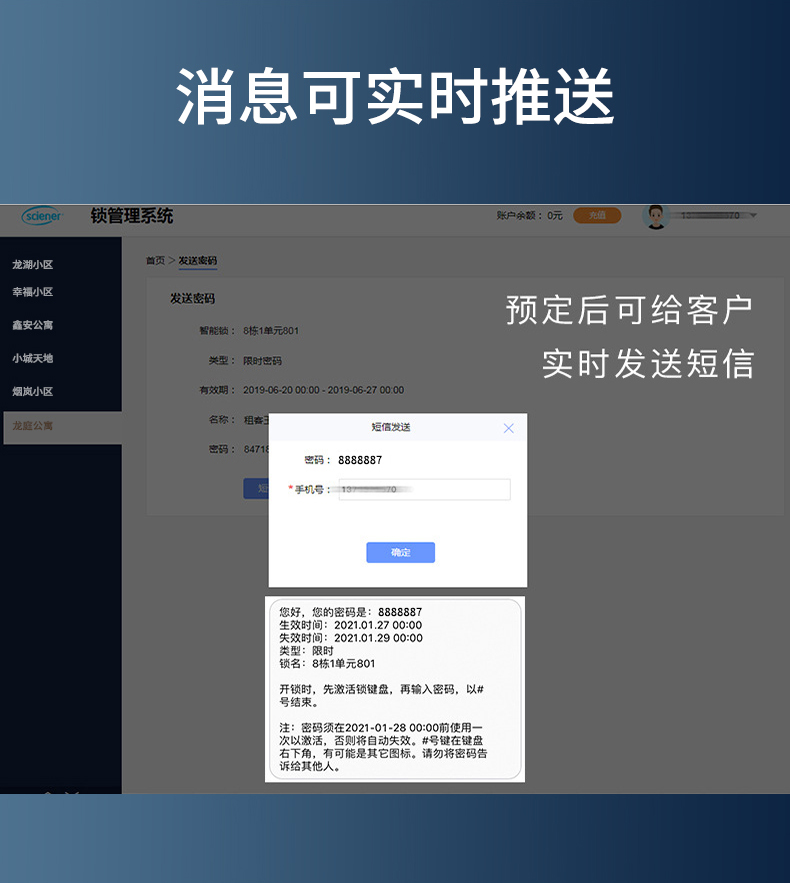The height and width of the screenshot is (883, 790).
Task: Click the 账户余额 balance text
Action: point(529,216)
